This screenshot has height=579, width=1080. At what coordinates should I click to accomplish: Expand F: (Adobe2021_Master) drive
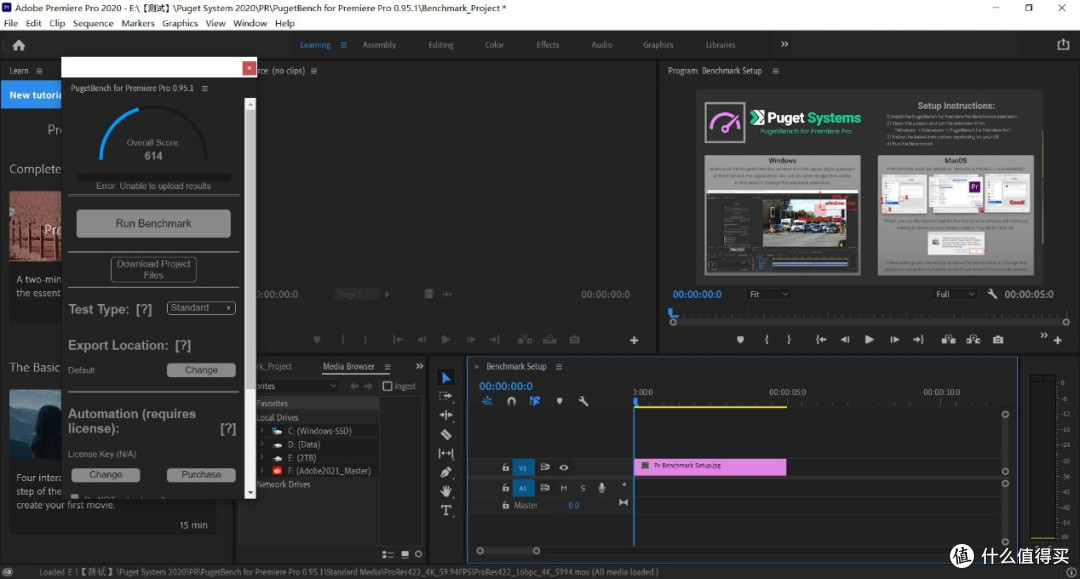(262, 471)
